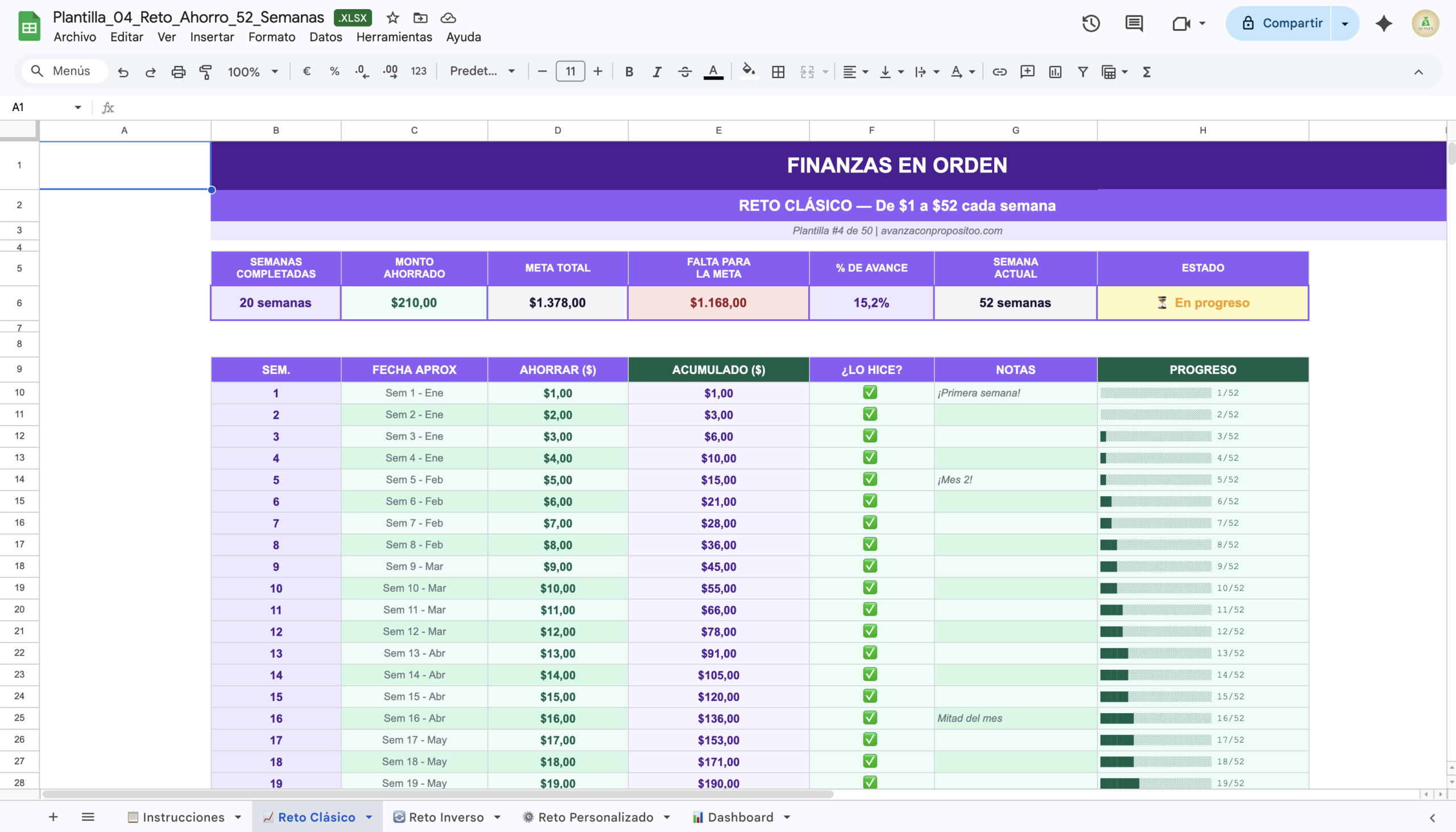This screenshot has width=1456, height=832.
Task: Open the Datos menu
Action: pos(325,37)
